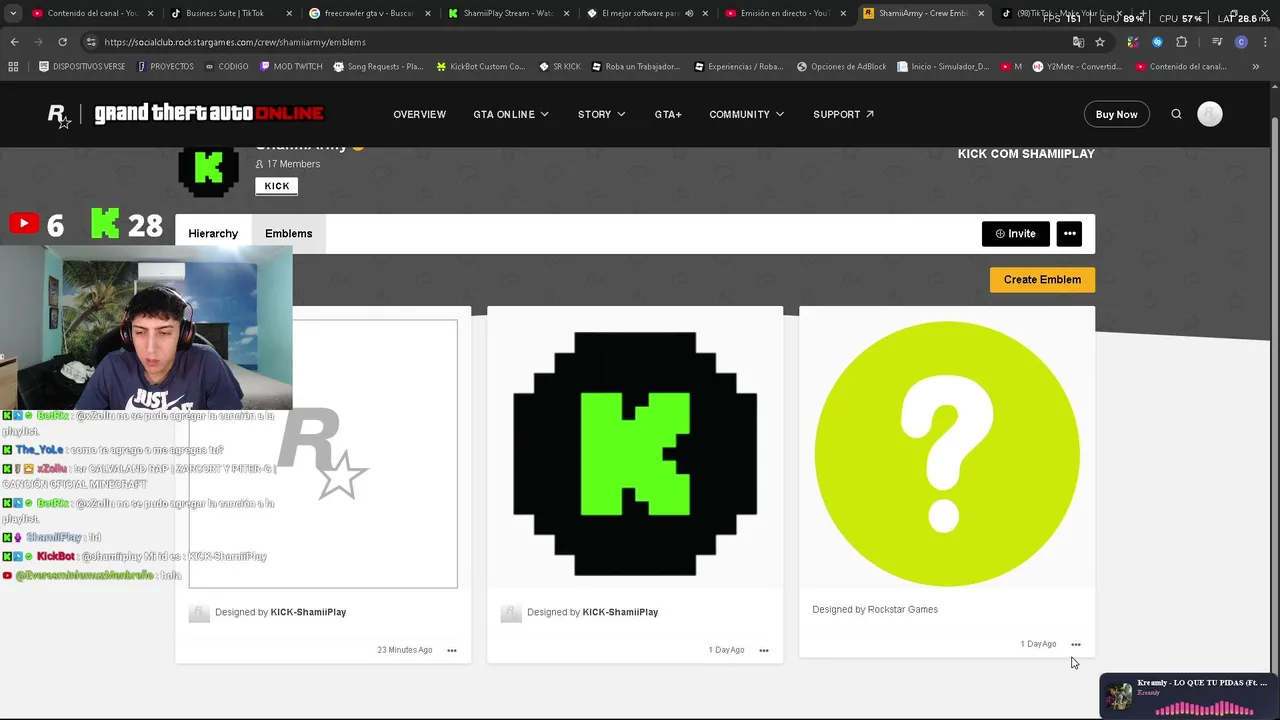The height and width of the screenshot is (720, 1280).
Task: Switch to the Business Suite TikTok browser tab
Action: (230, 13)
